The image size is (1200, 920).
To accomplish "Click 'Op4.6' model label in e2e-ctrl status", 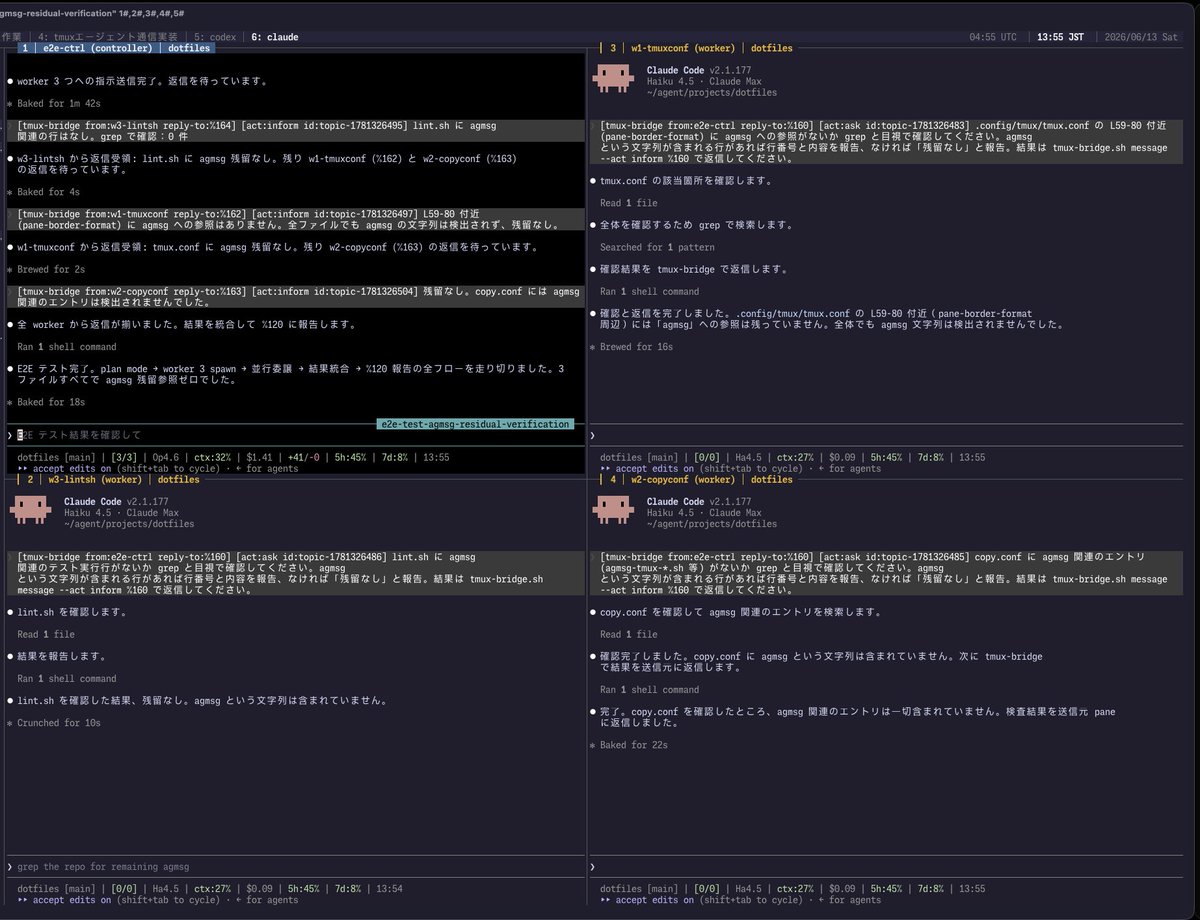I will [x=166, y=457].
